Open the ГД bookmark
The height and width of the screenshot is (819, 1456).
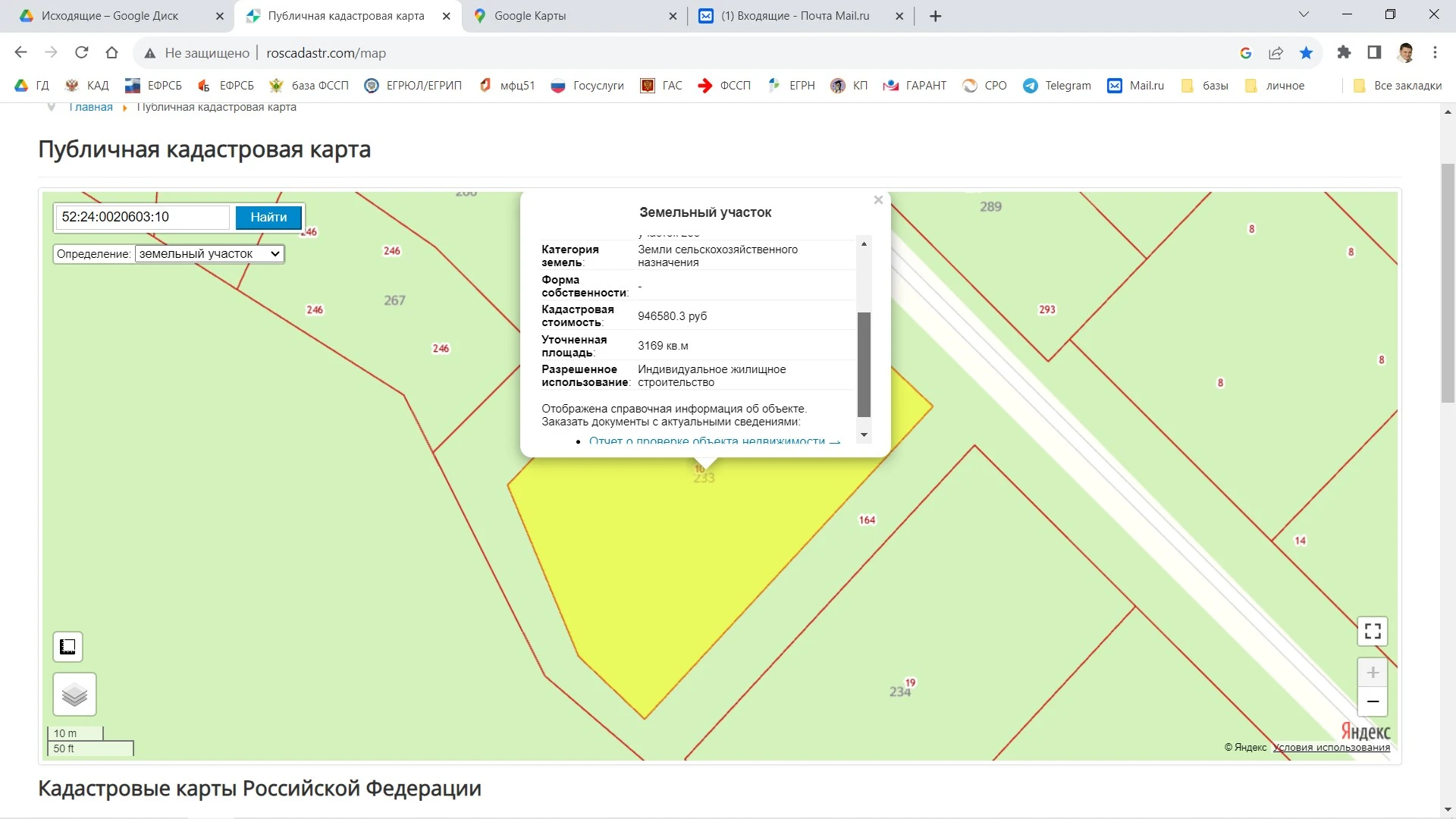tap(31, 86)
